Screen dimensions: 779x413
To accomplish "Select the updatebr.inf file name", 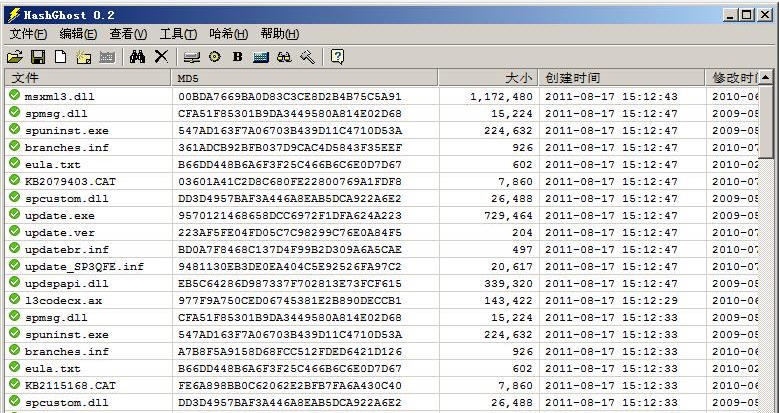I will click(x=67, y=249).
